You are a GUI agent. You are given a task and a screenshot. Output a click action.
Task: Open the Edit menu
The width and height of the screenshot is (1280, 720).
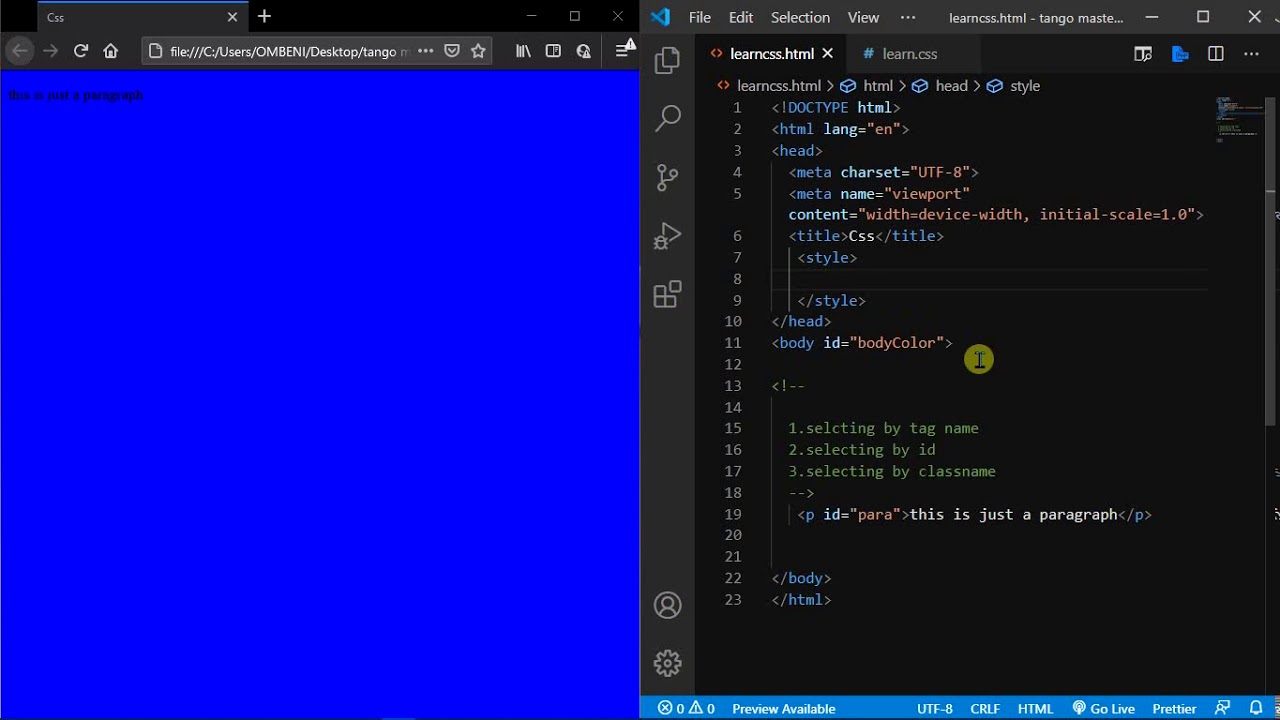point(741,17)
